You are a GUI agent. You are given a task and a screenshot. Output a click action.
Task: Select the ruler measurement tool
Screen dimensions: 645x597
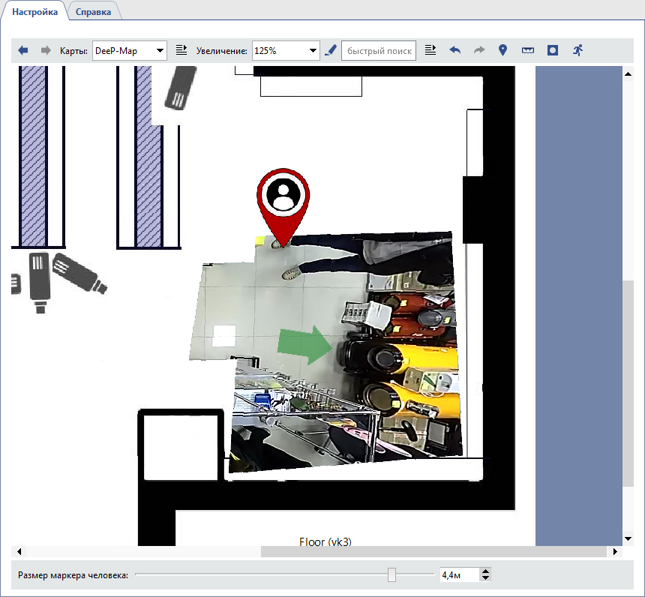pos(528,50)
